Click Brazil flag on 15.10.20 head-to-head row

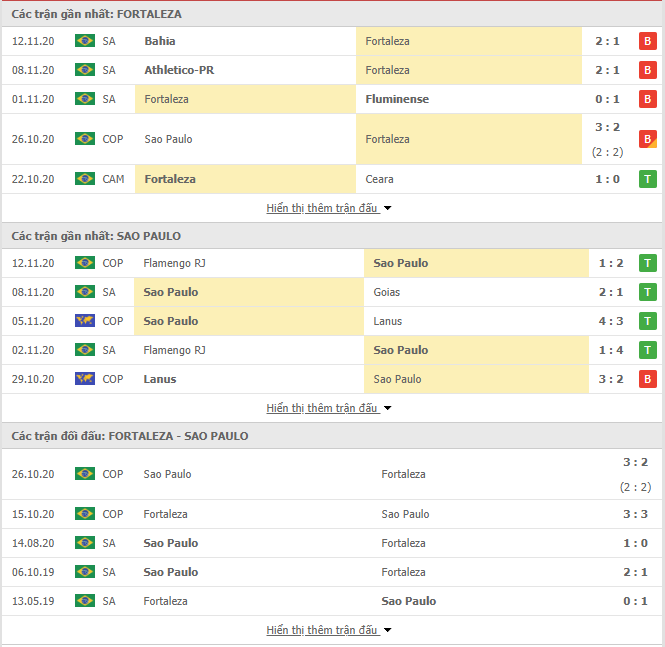pos(85,514)
